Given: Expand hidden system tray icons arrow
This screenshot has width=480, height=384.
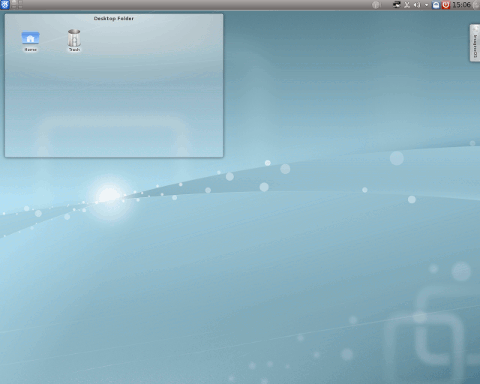Looking at the screenshot, I should (426, 5).
